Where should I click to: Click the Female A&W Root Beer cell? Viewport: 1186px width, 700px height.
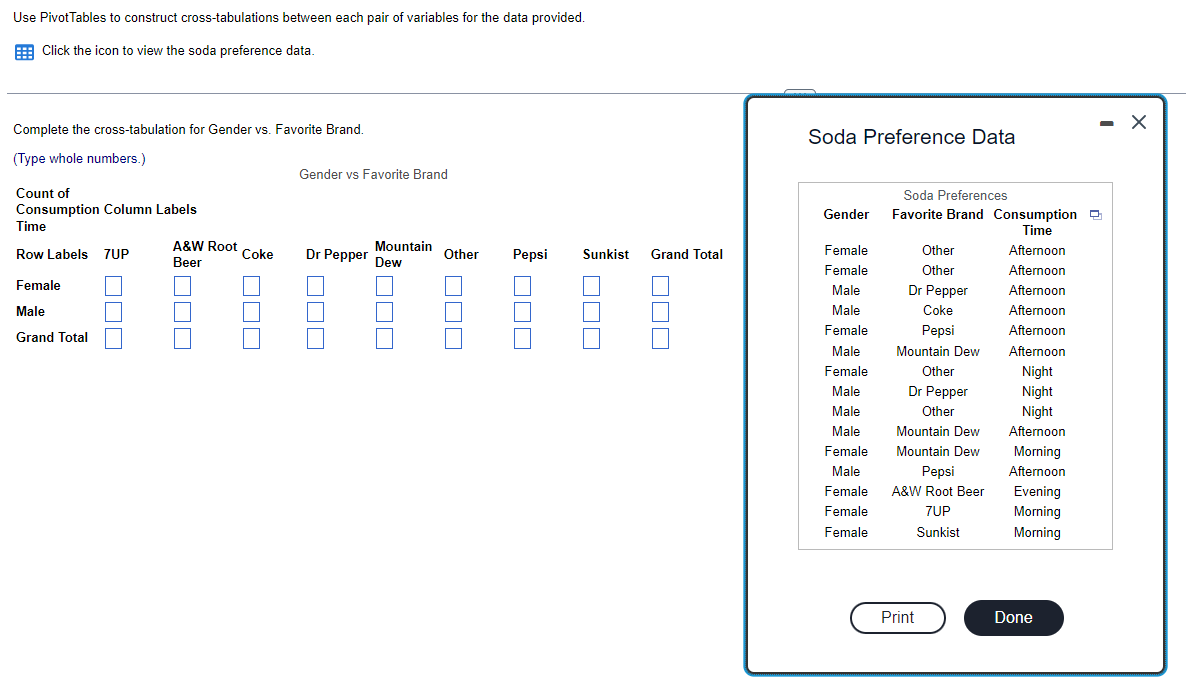coord(181,286)
